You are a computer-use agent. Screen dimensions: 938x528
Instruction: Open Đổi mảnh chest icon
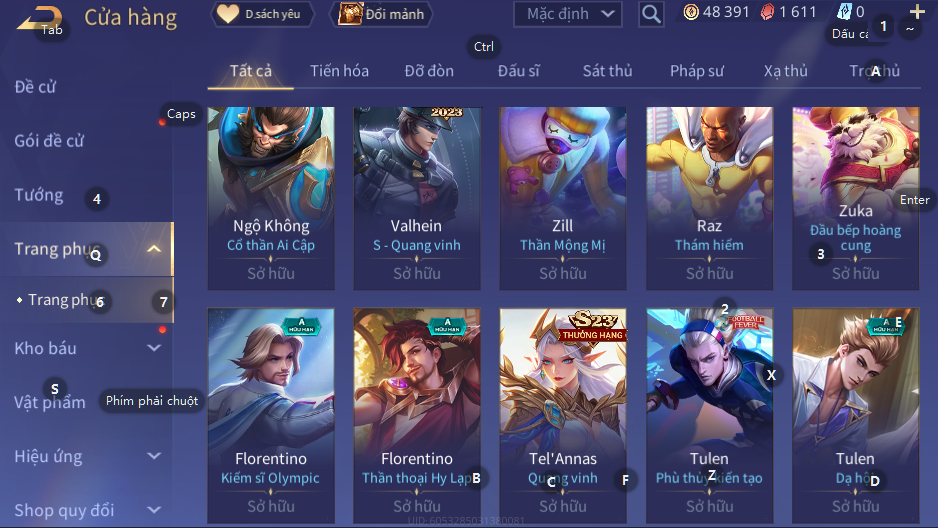tap(350, 14)
